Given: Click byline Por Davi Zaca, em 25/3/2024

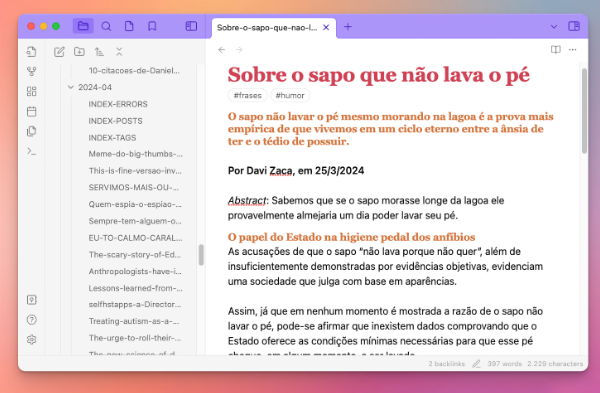Looking at the screenshot, I should click(x=296, y=171).
